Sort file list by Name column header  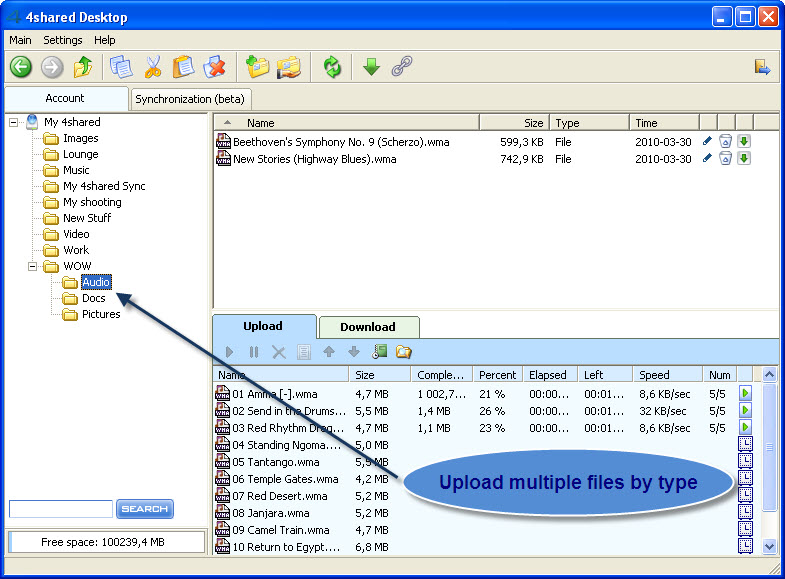(346, 123)
